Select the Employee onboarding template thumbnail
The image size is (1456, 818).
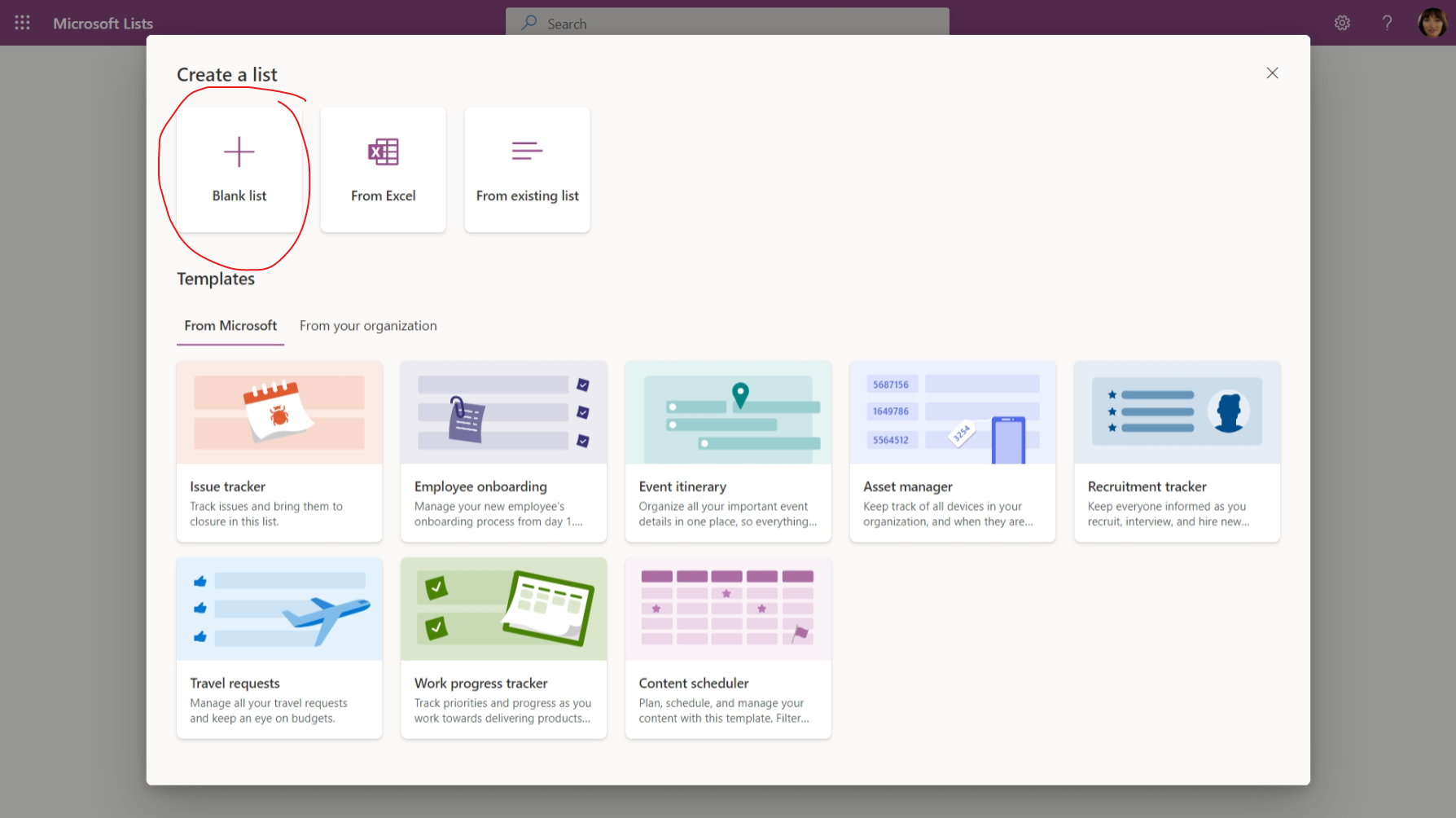[x=504, y=413]
